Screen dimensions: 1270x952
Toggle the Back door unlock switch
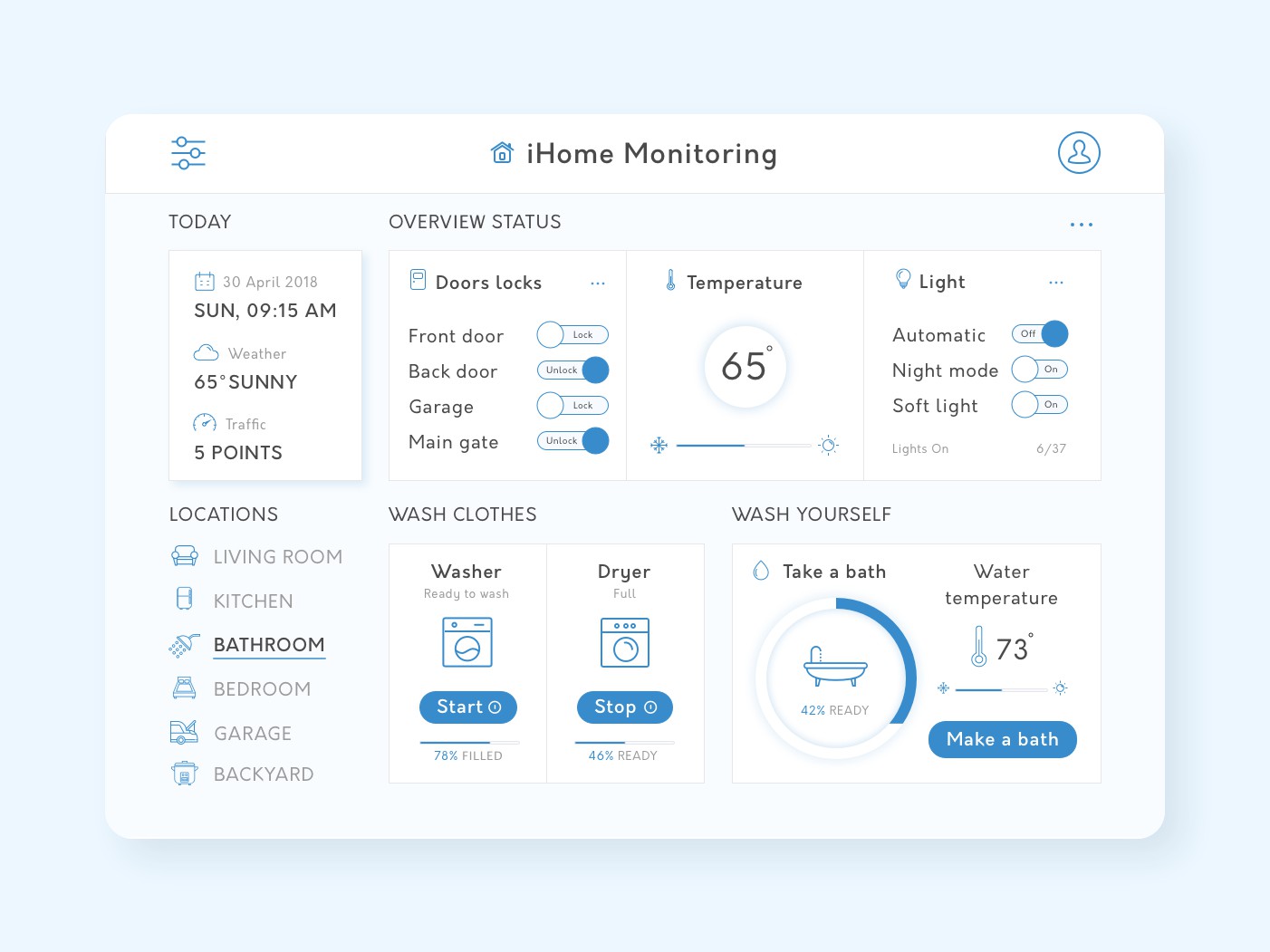click(572, 370)
